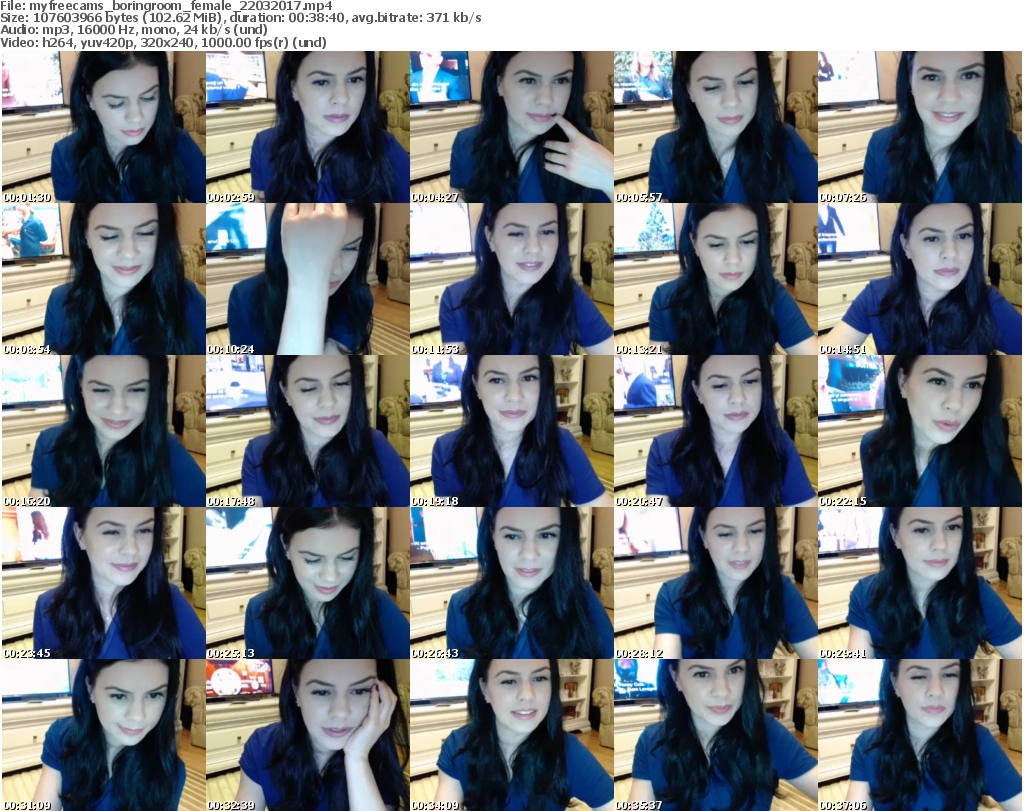
Task: Select the "avg.bitrate: 371 kb/s" text
Action: (x=417, y=18)
